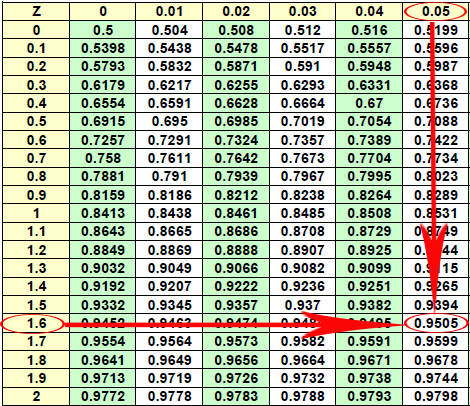
Task: Click the 0.04 column header
Action: click(x=369, y=12)
